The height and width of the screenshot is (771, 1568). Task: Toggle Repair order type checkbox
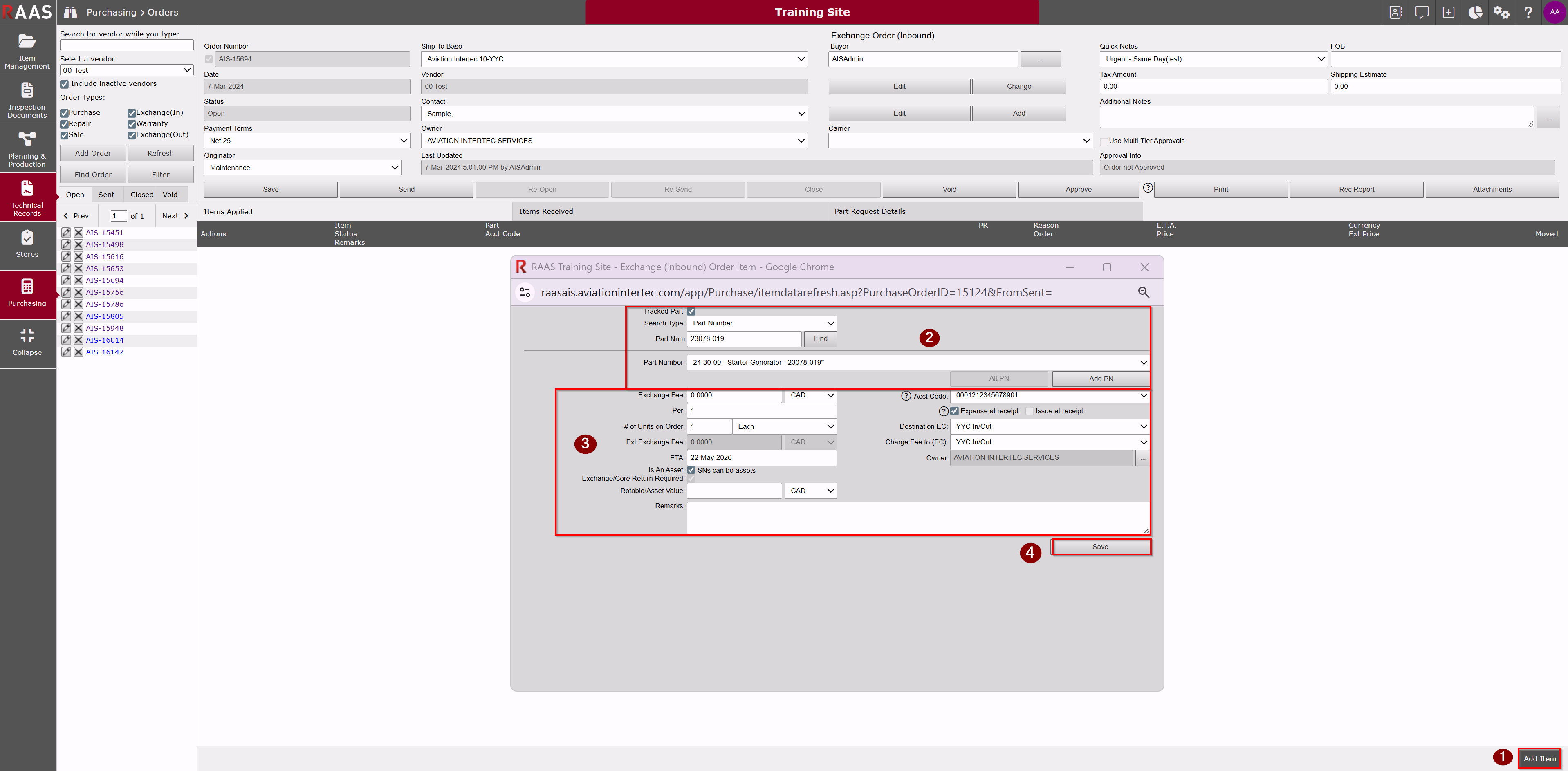pyautogui.click(x=64, y=124)
